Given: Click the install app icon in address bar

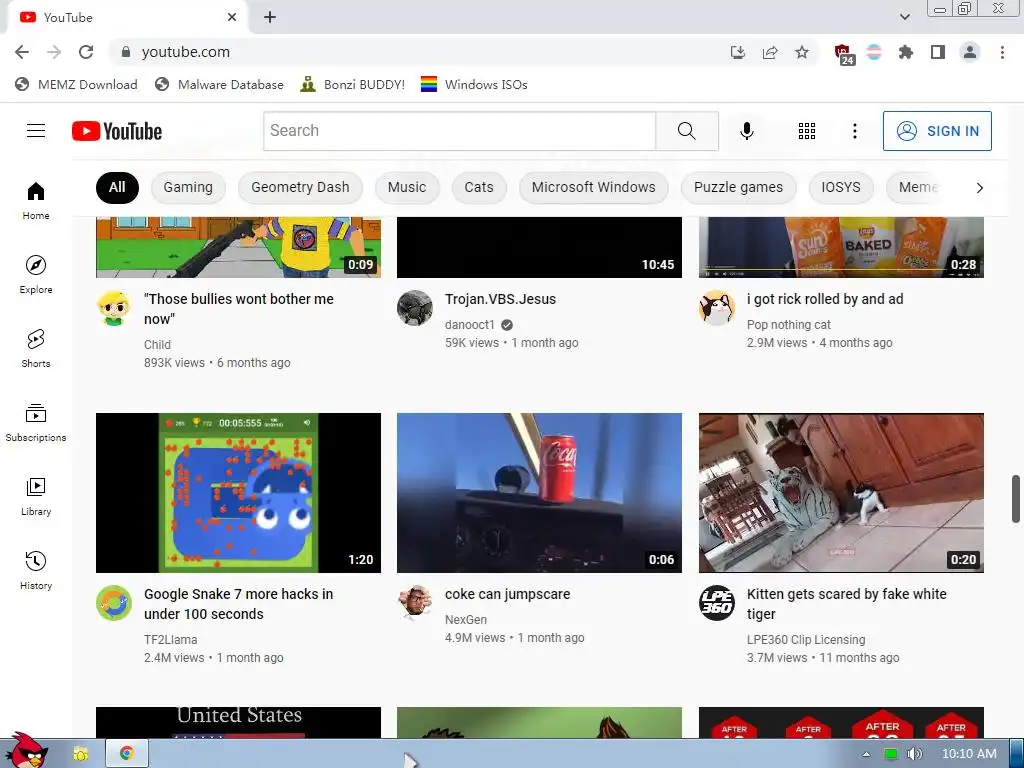Looking at the screenshot, I should (x=738, y=52).
